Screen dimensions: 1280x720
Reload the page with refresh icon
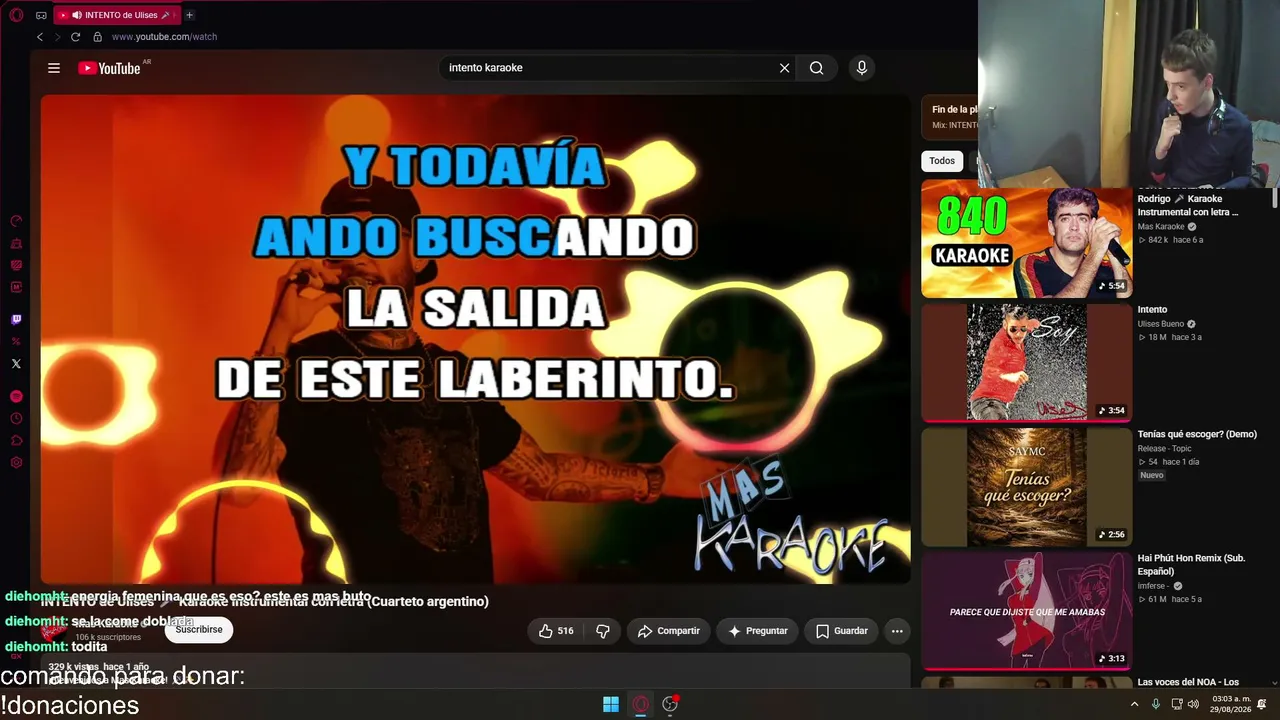75,37
